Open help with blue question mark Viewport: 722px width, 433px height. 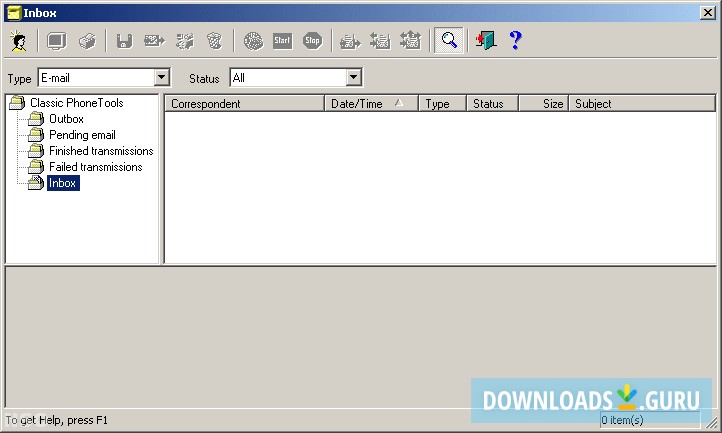pos(516,41)
